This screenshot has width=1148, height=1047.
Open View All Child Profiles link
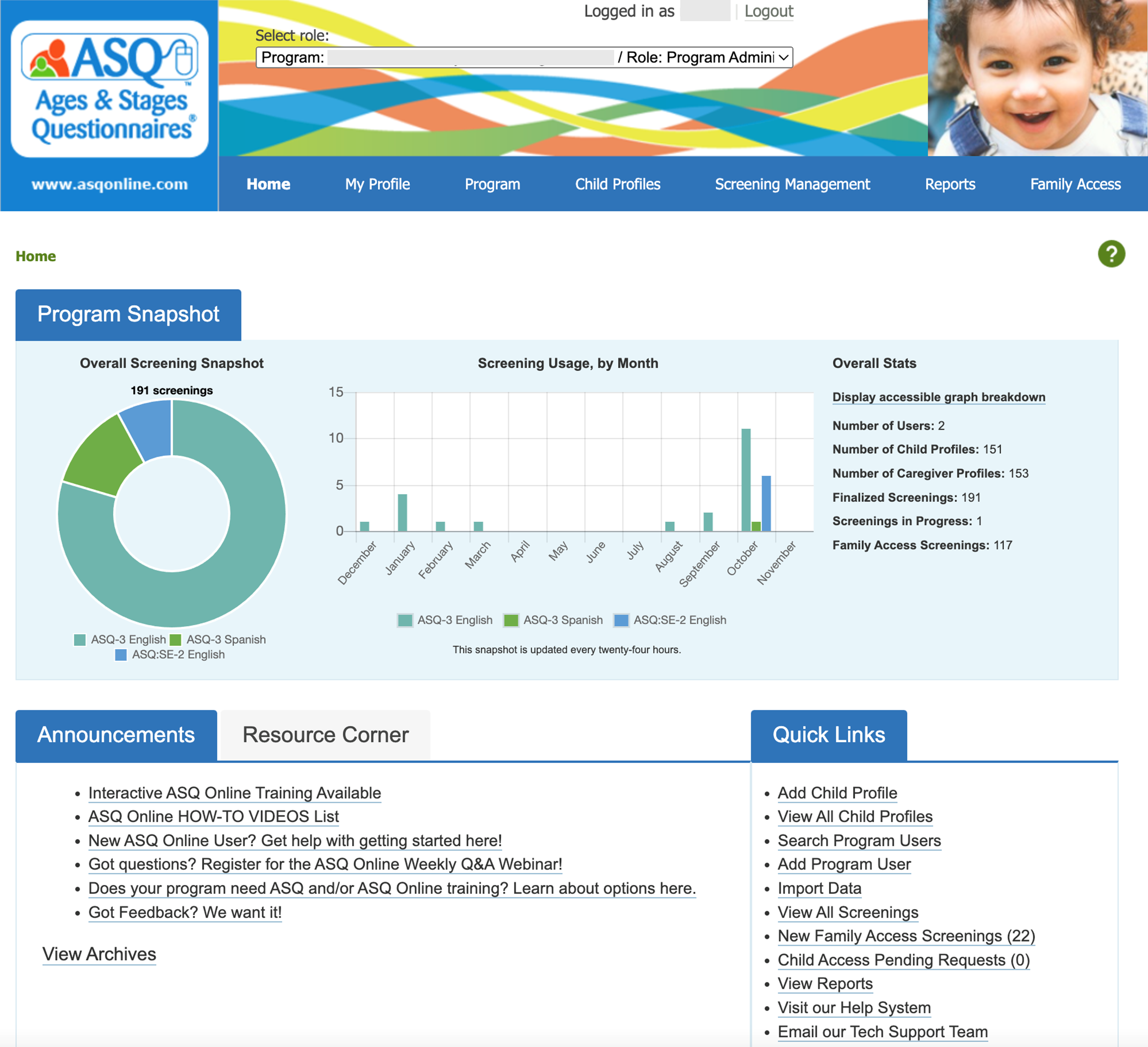click(x=855, y=816)
